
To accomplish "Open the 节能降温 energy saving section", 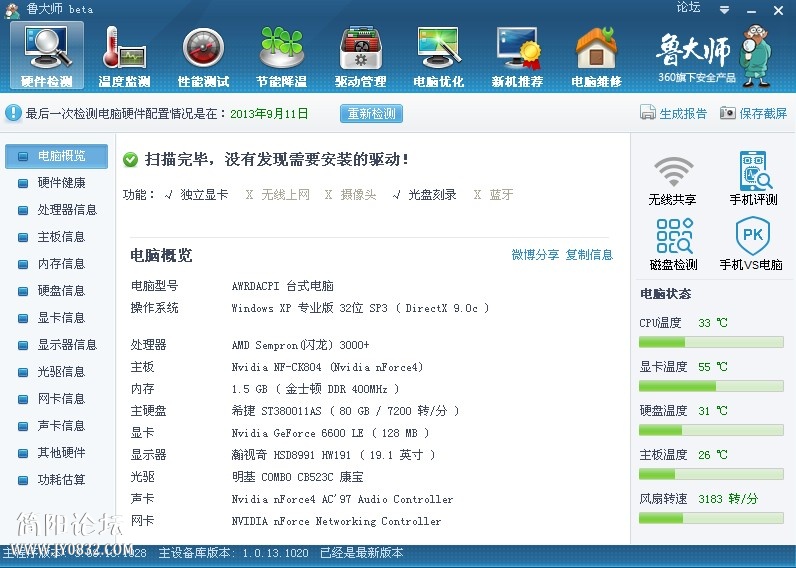I will pyautogui.click(x=282, y=56).
